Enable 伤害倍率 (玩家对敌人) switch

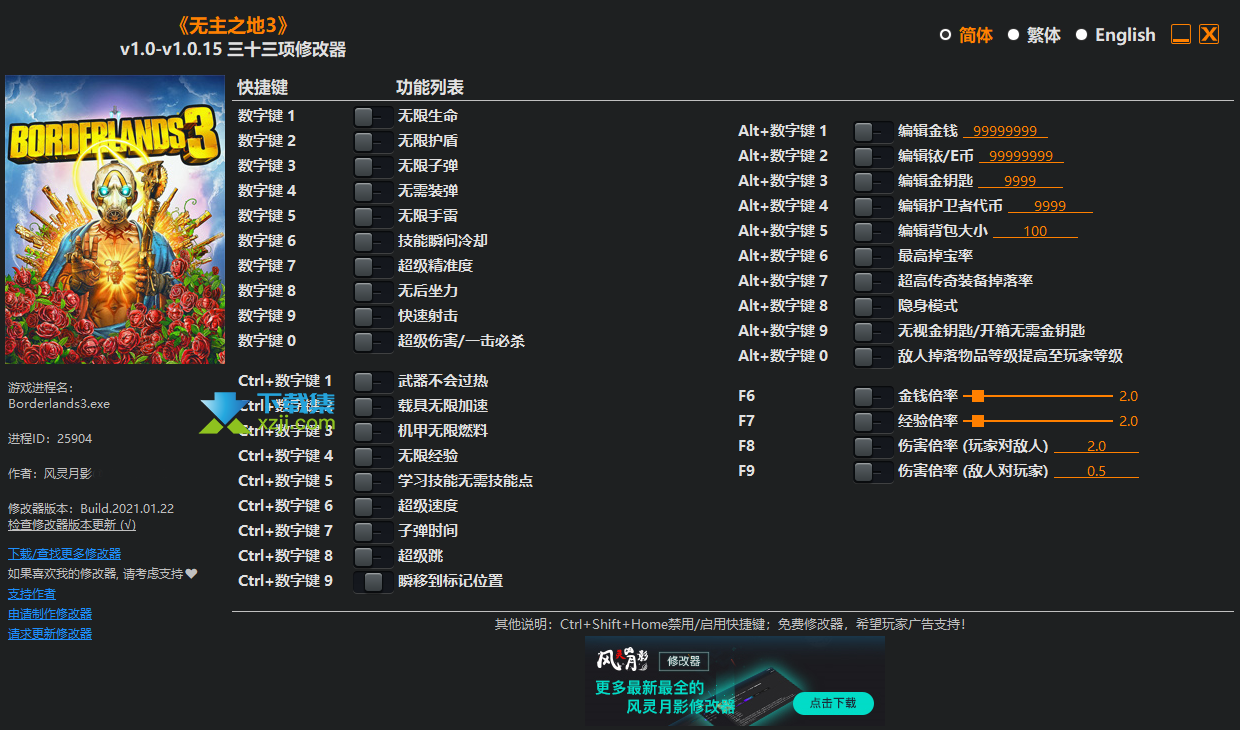click(x=873, y=446)
